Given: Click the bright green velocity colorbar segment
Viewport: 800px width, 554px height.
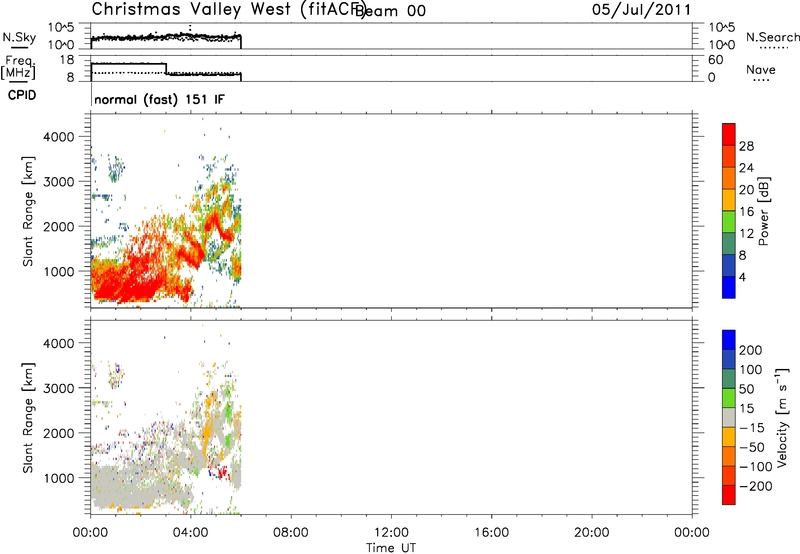Looking at the screenshot, I should [x=729, y=398].
